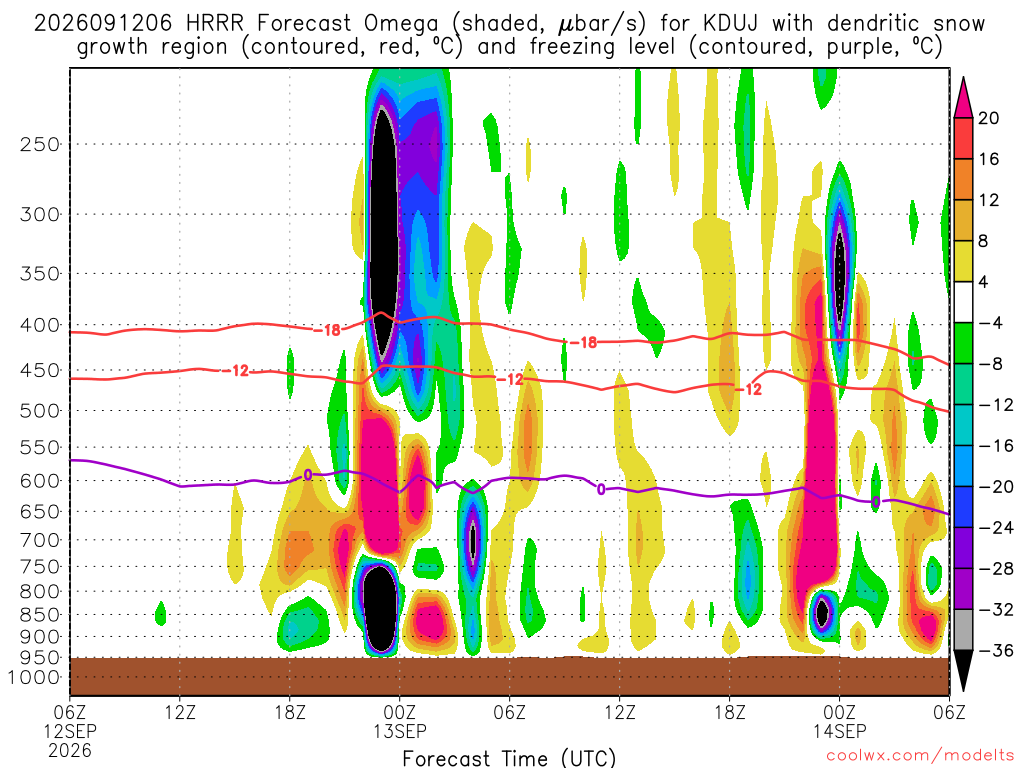This screenshot has height=768, width=1024.
Task: Click the yellow 4 to 8 colorbar swatch
Action: coord(963,261)
